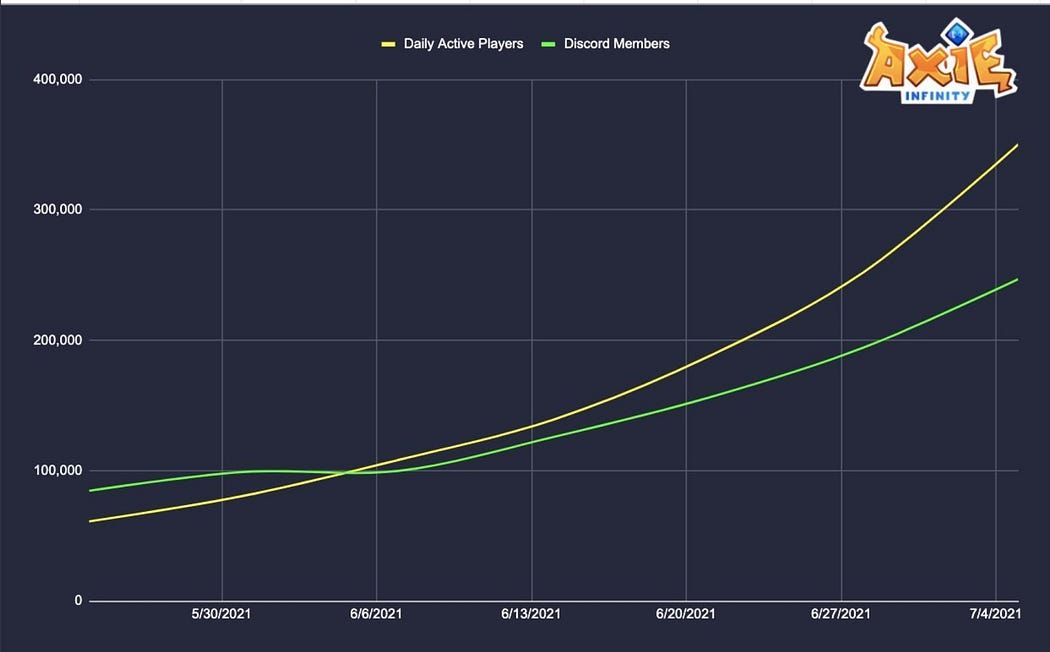Click the INFINITY text in the logo
This screenshot has height=652, width=1050.
tap(938, 96)
